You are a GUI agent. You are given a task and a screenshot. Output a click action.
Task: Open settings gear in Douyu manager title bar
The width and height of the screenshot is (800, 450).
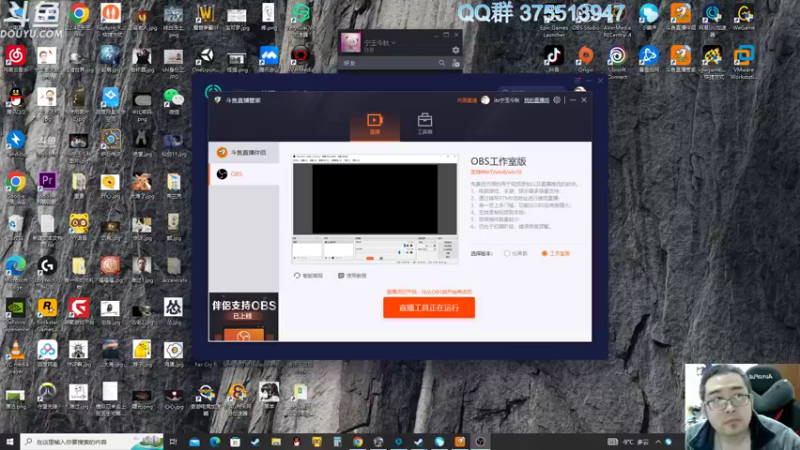557,100
